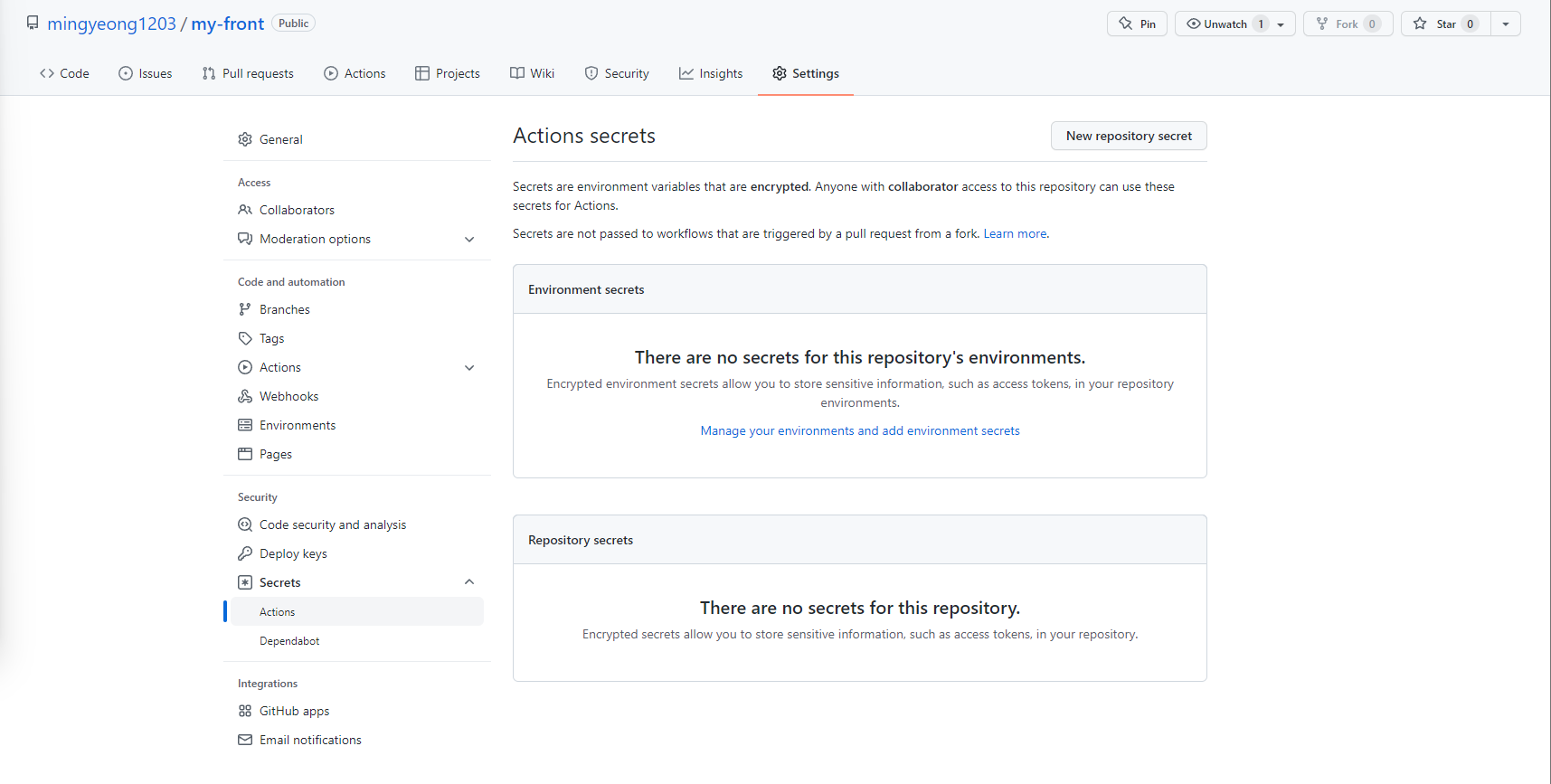
Task: Click the Public badge
Action: coord(294,24)
